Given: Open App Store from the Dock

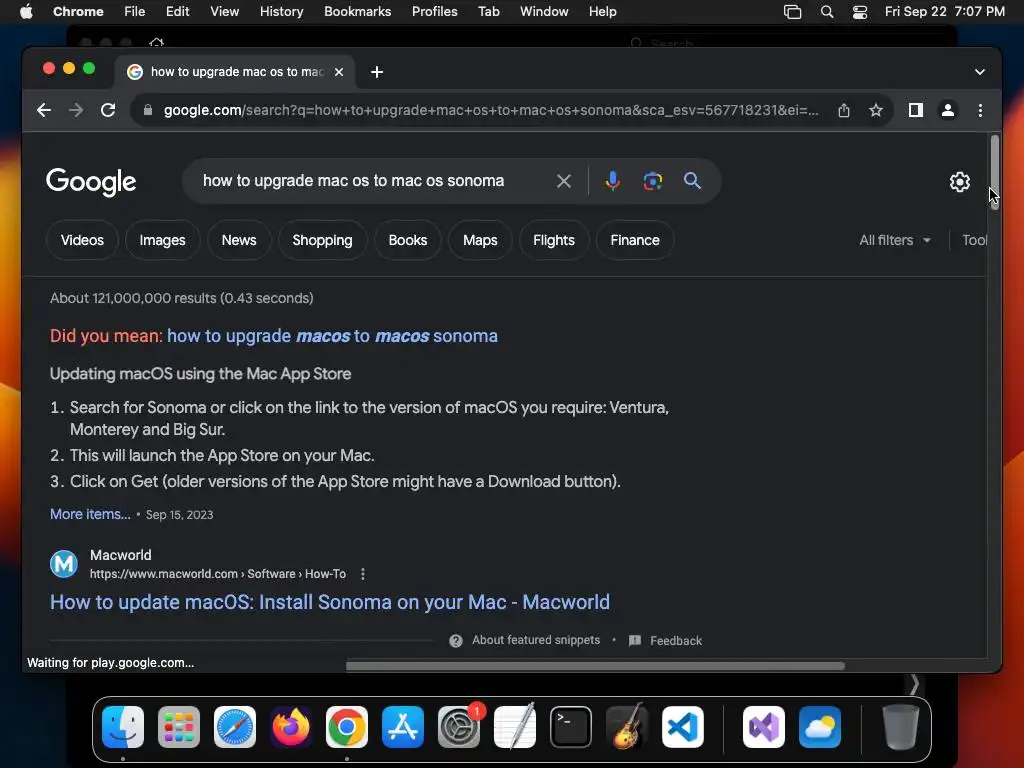Looking at the screenshot, I should (403, 727).
